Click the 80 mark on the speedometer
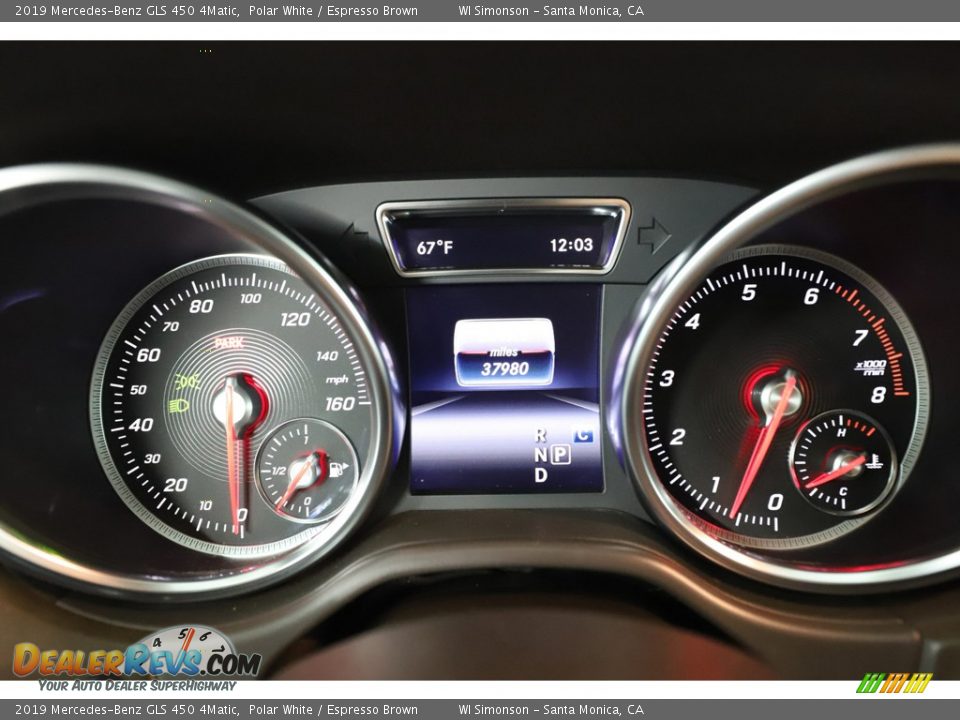The width and height of the screenshot is (960, 720). 201,306
